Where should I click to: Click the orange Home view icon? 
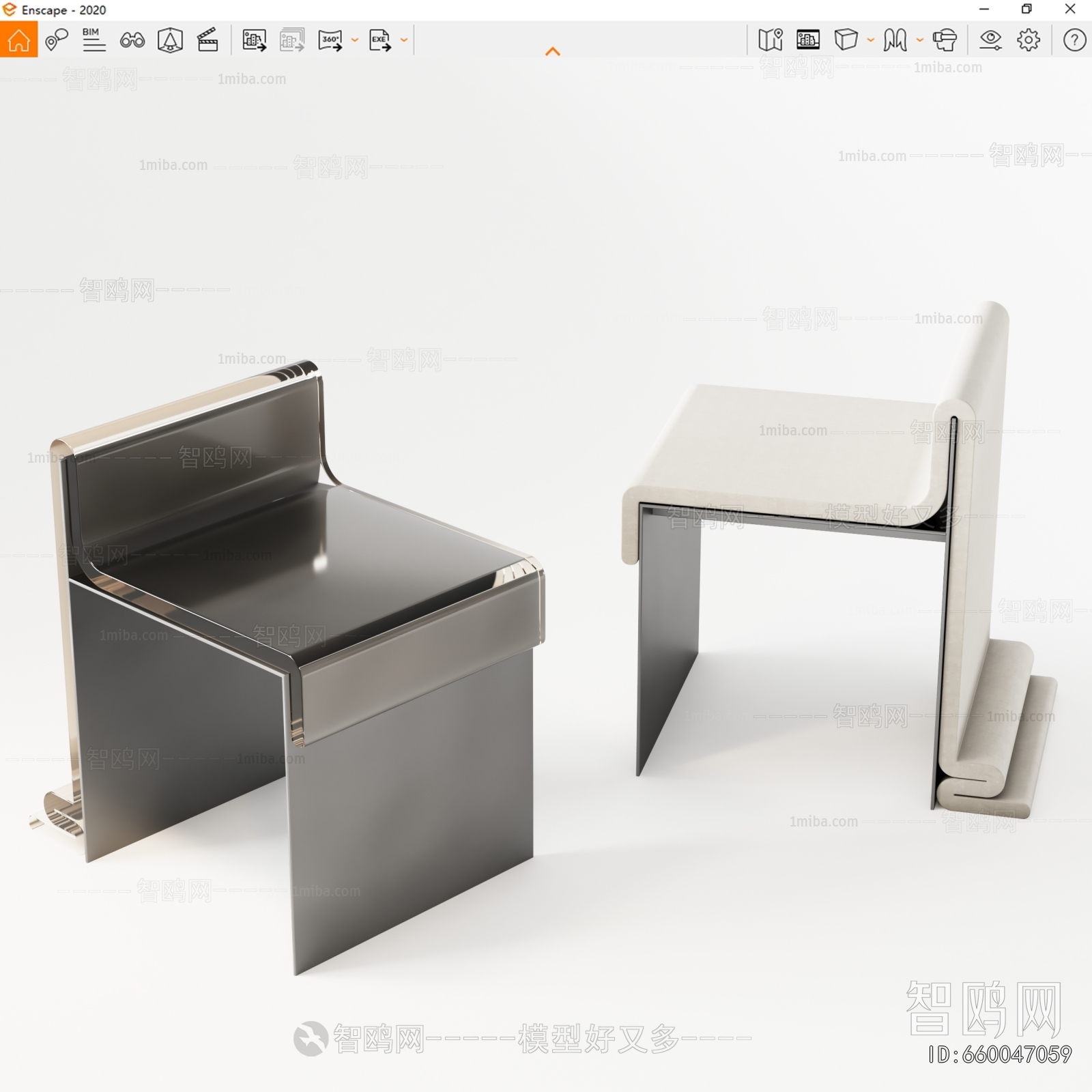(18, 40)
